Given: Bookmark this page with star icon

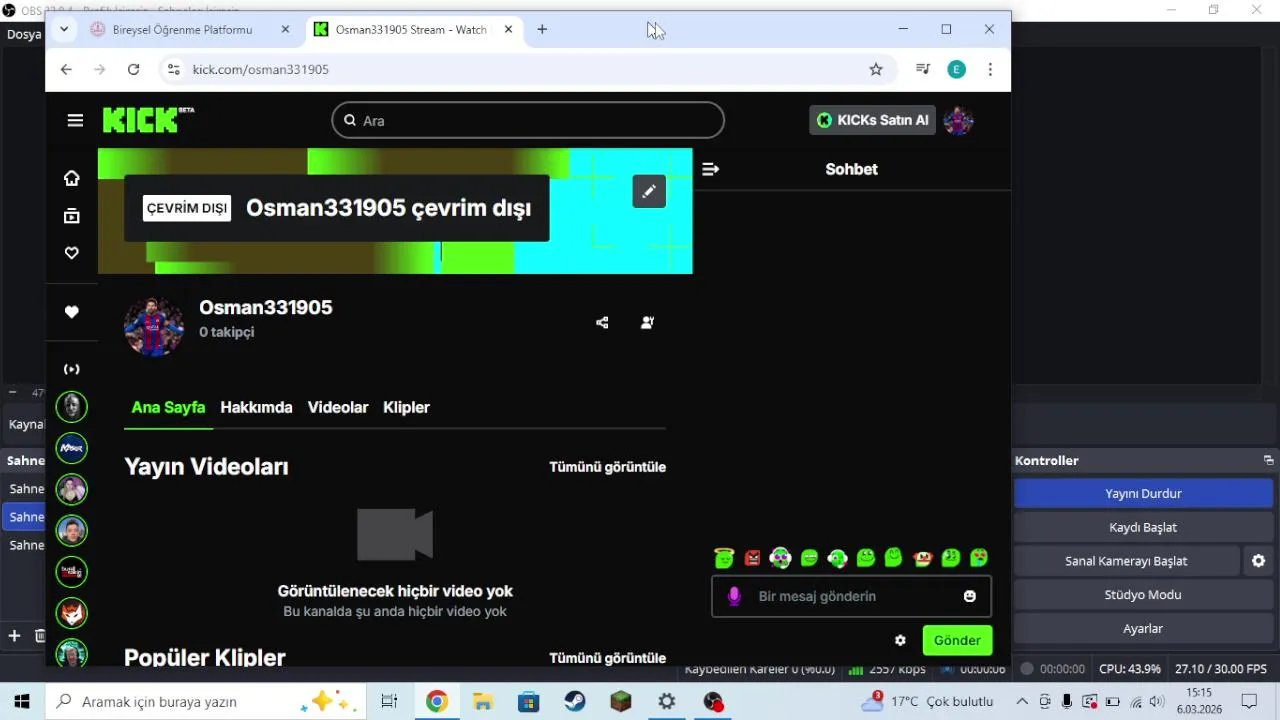Looking at the screenshot, I should point(876,69).
